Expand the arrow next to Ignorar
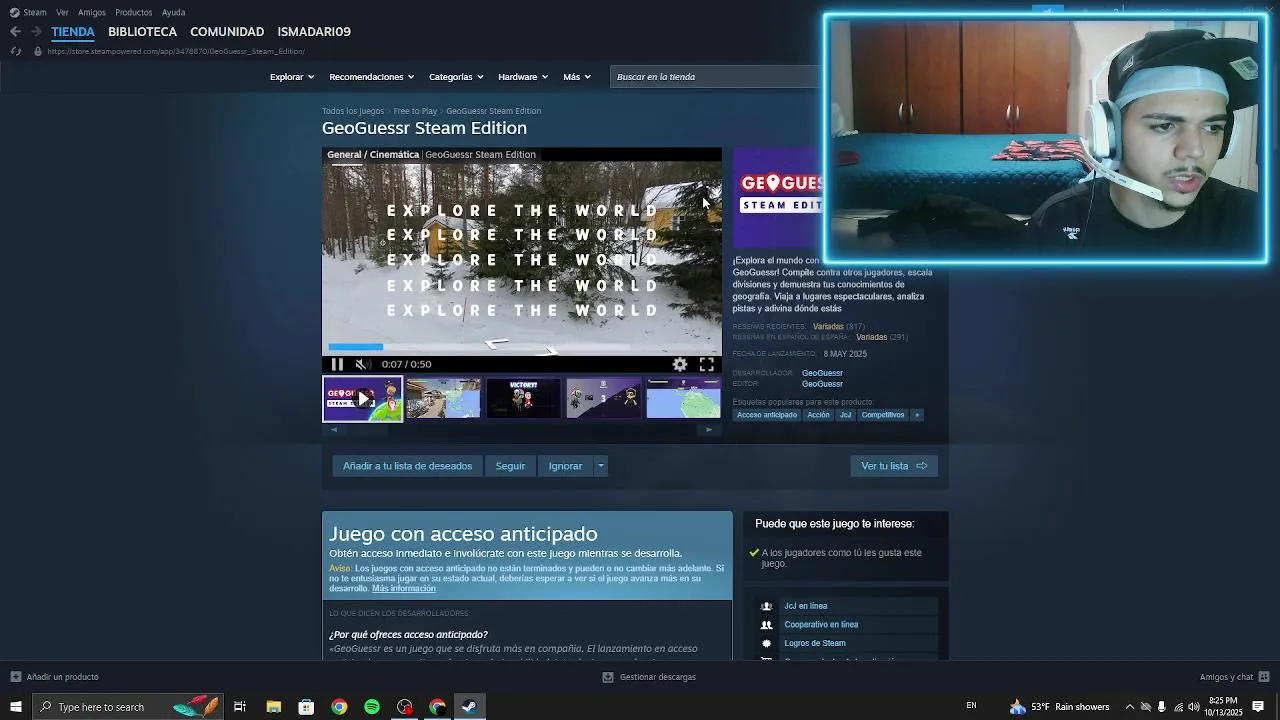Viewport: 1280px width, 720px height. tap(601, 466)
